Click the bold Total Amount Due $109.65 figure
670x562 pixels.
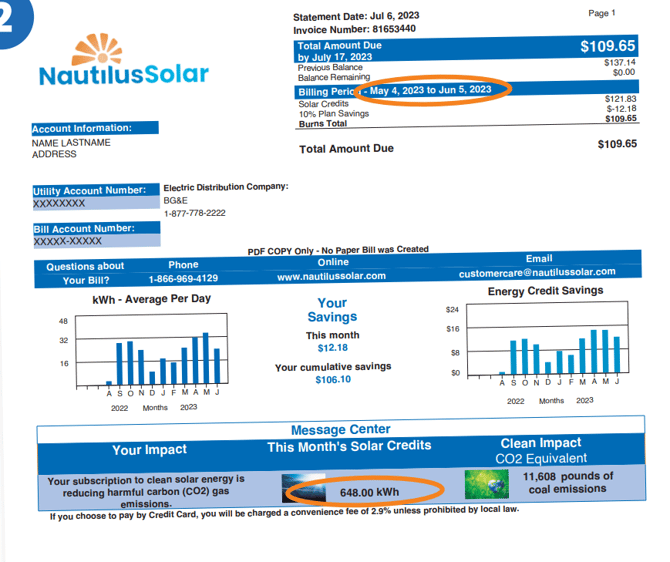[617, 144]
